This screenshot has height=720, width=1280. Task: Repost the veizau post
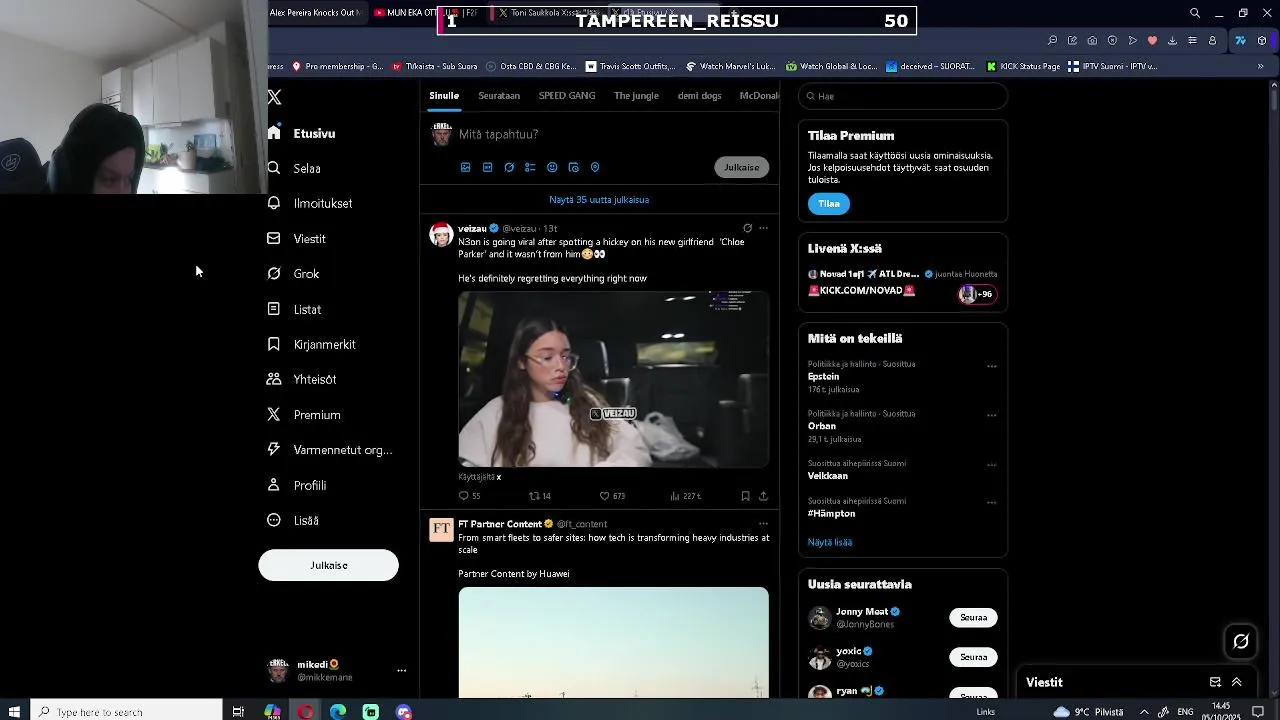point(540,496)
